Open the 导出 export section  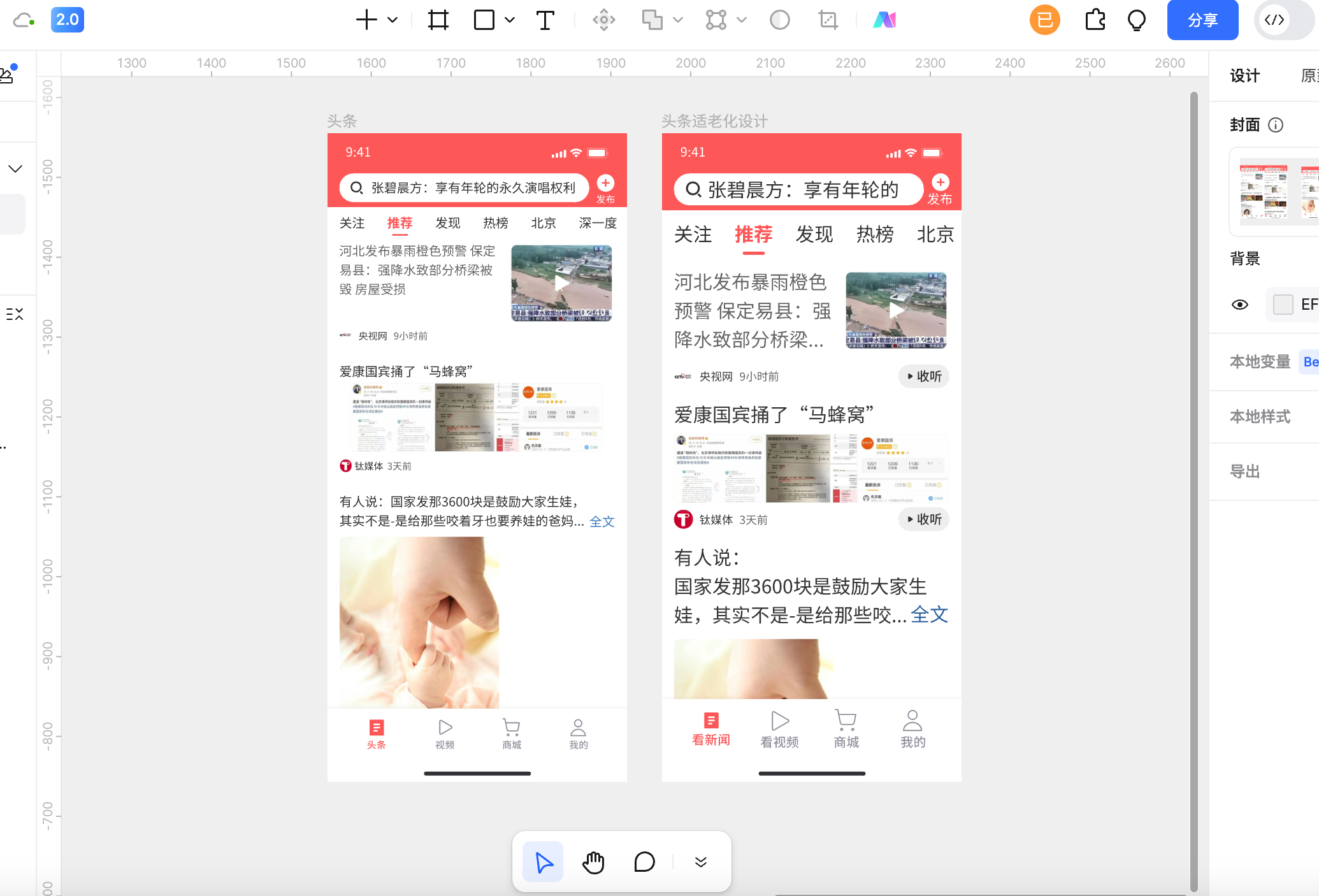[x=1244, y=472]
